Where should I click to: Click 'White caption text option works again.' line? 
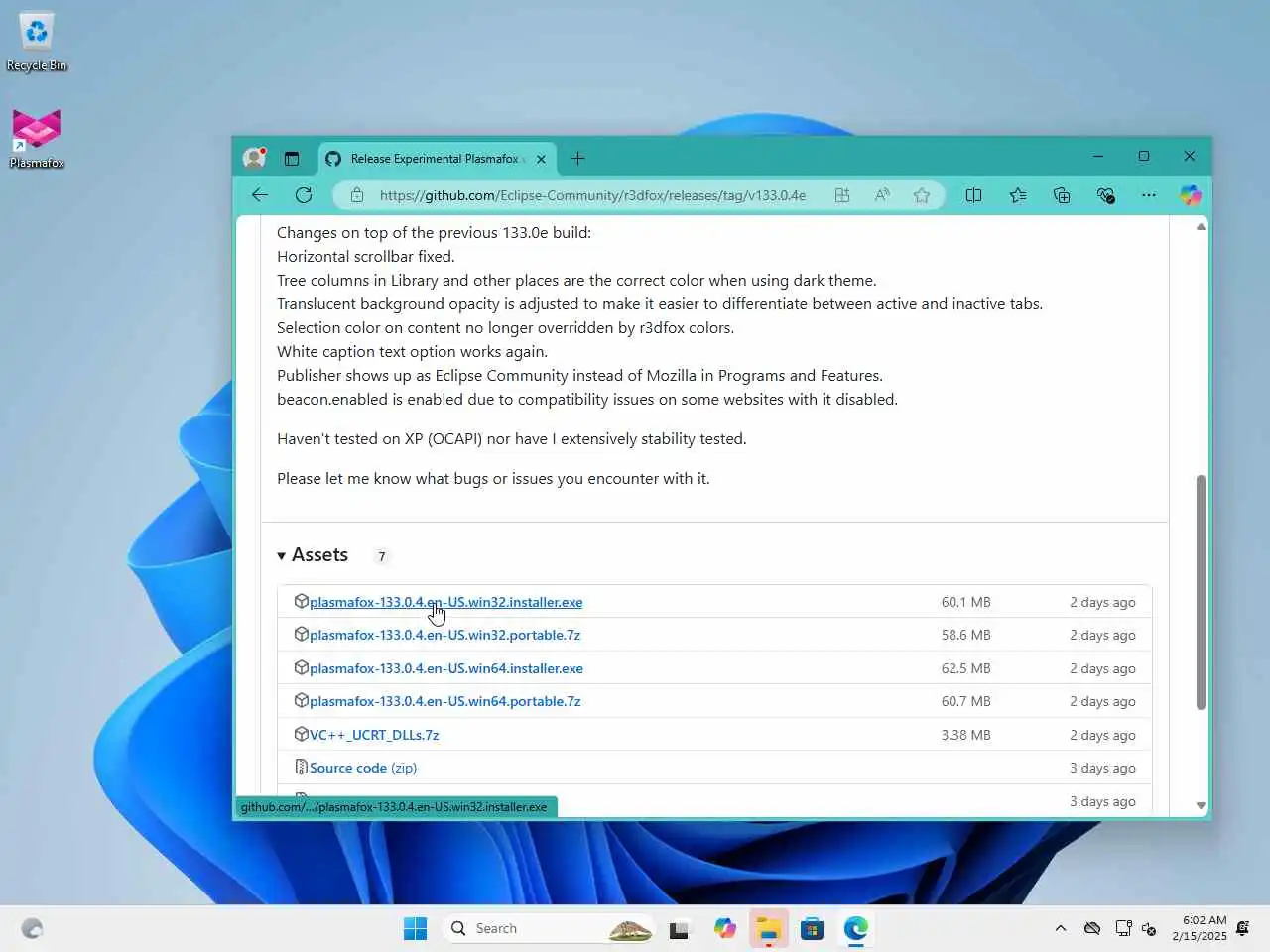coord(412,351)
